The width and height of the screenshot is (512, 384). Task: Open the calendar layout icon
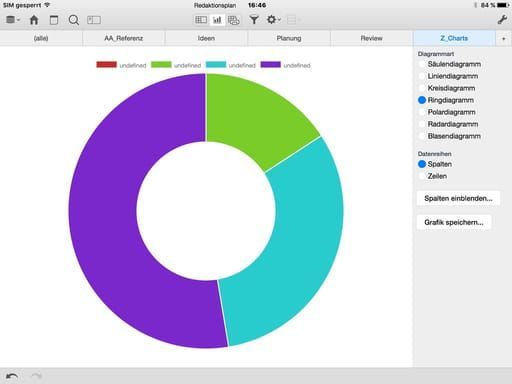54,20
